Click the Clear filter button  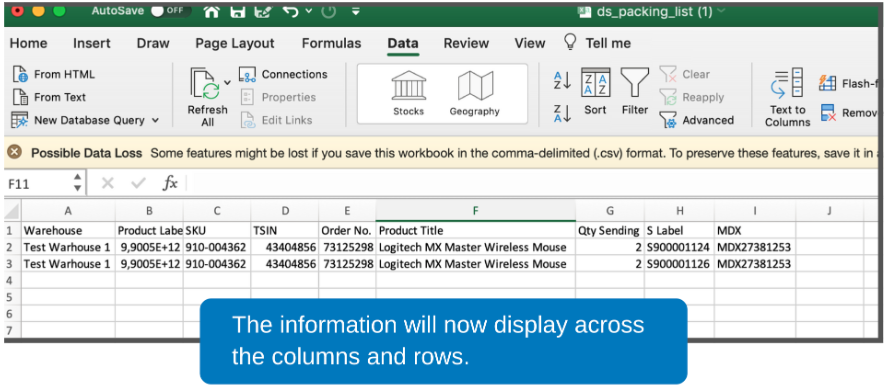(x=684, y=74)
